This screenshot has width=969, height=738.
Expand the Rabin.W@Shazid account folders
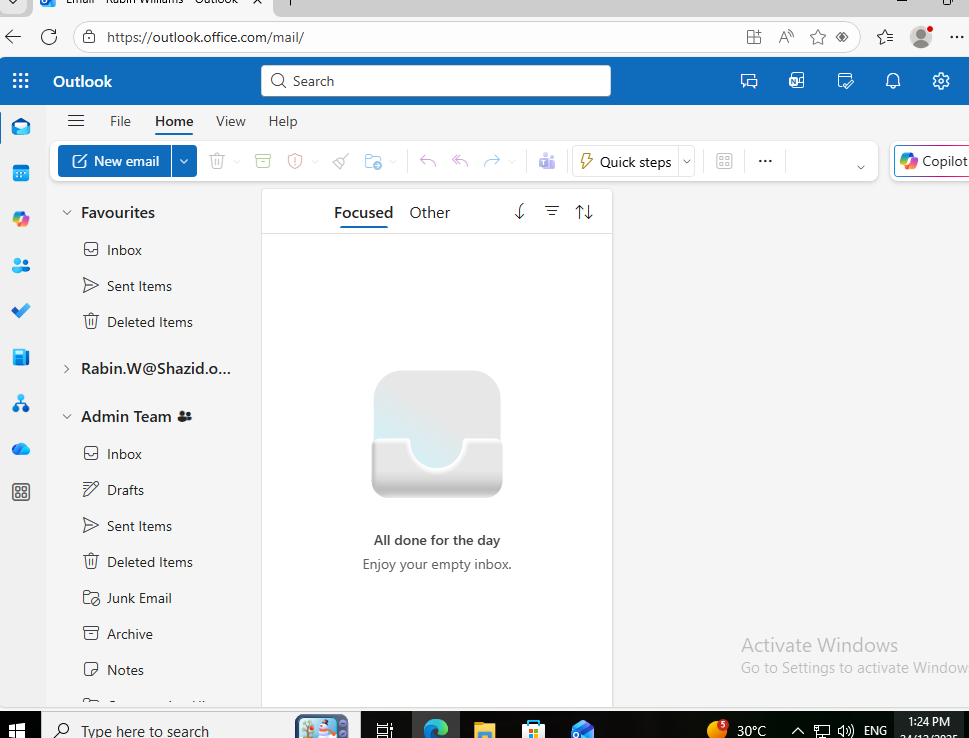[x=67, y=369]
